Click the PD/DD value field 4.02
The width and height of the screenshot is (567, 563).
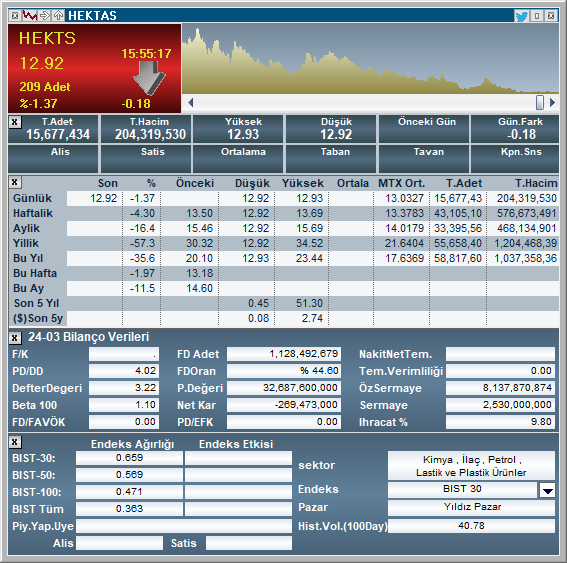pos(124,371)
